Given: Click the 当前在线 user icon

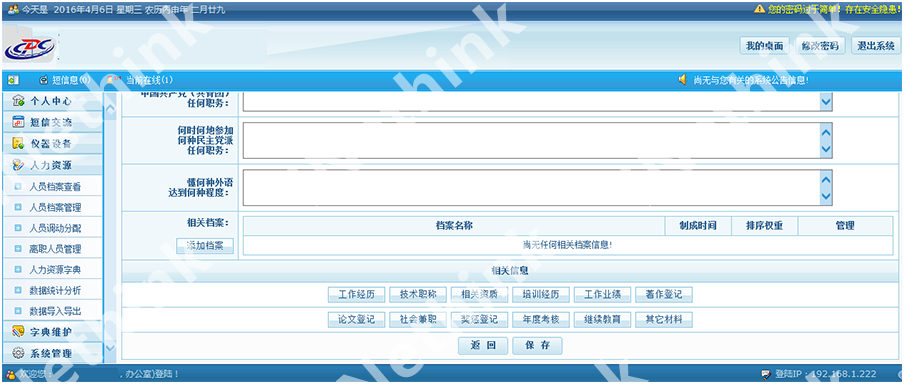Looking at the screenshot, I should [x=112, y=80].
